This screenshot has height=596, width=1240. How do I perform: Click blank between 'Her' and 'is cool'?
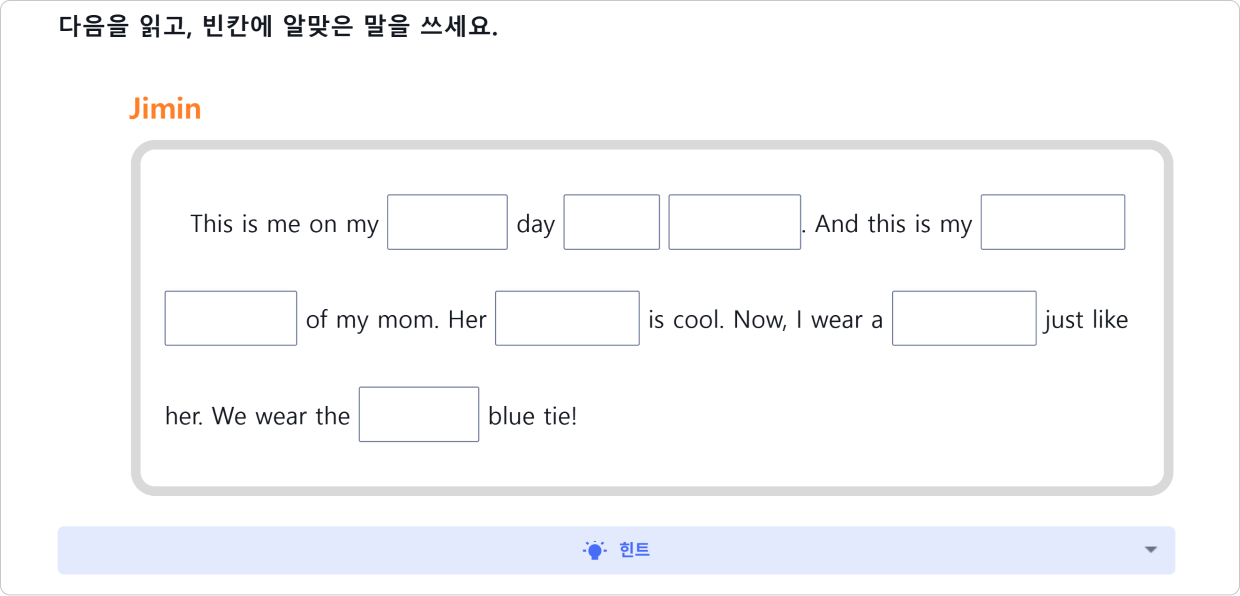pos(567,318)
